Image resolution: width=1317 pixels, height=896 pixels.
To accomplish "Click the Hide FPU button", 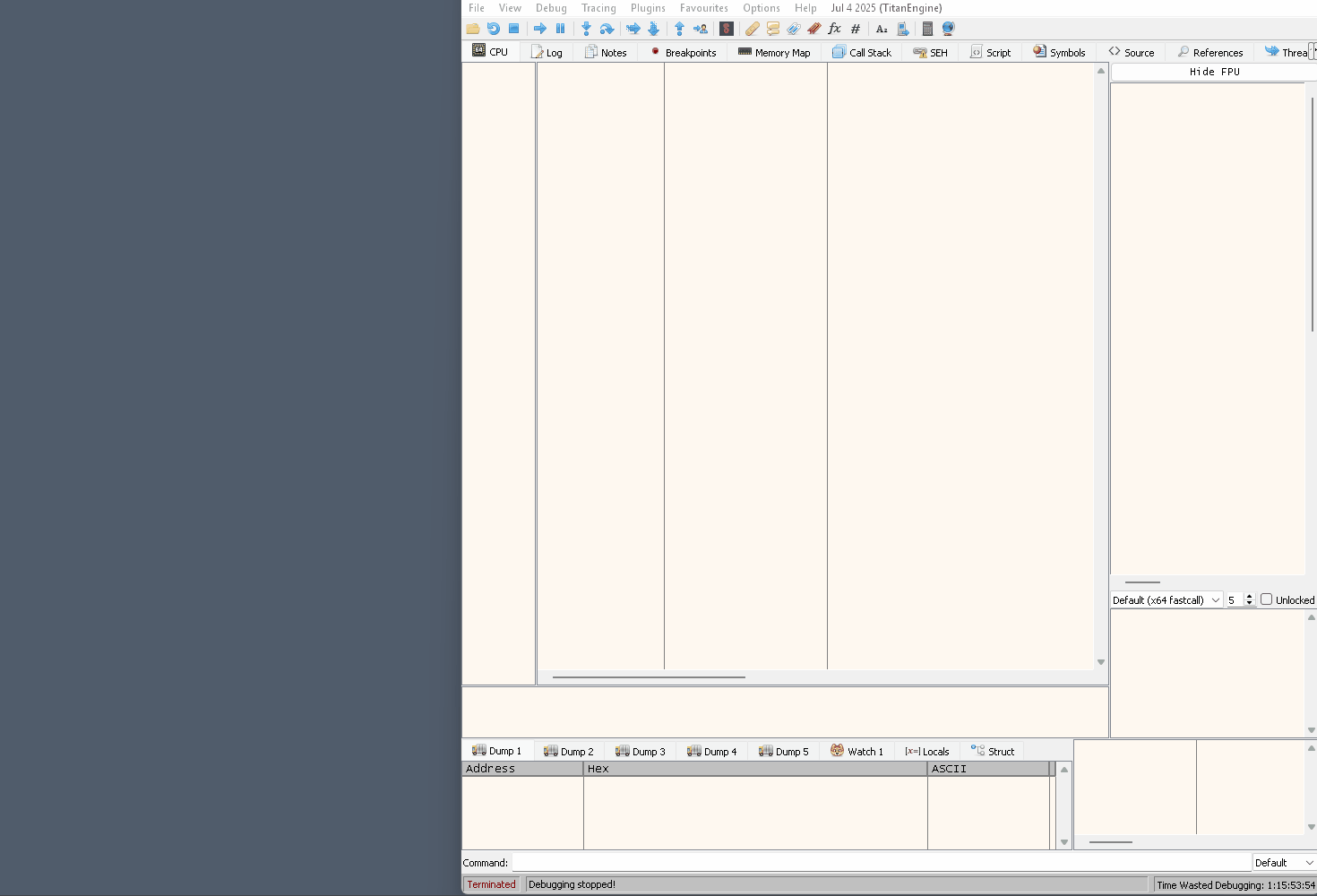I will click(x=1214, y=72).
